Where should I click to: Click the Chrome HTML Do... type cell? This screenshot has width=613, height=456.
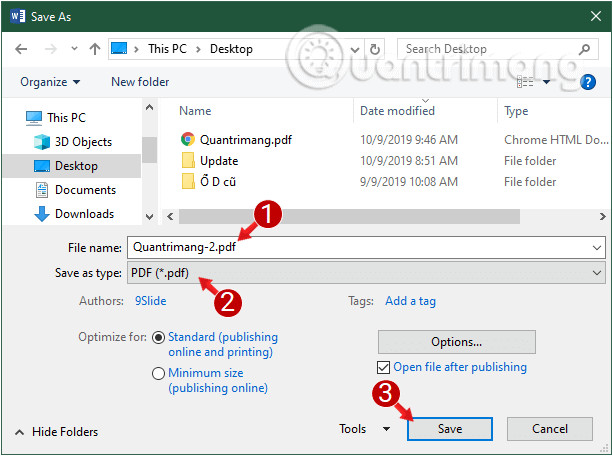(556, 140)
